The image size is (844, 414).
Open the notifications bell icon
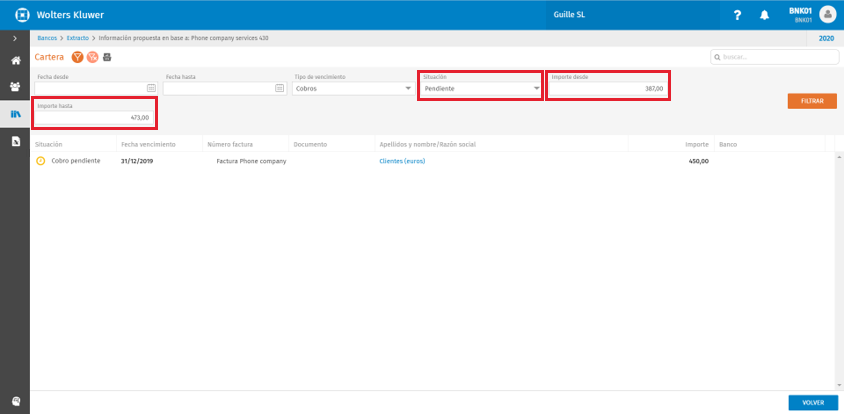point(764,16)
